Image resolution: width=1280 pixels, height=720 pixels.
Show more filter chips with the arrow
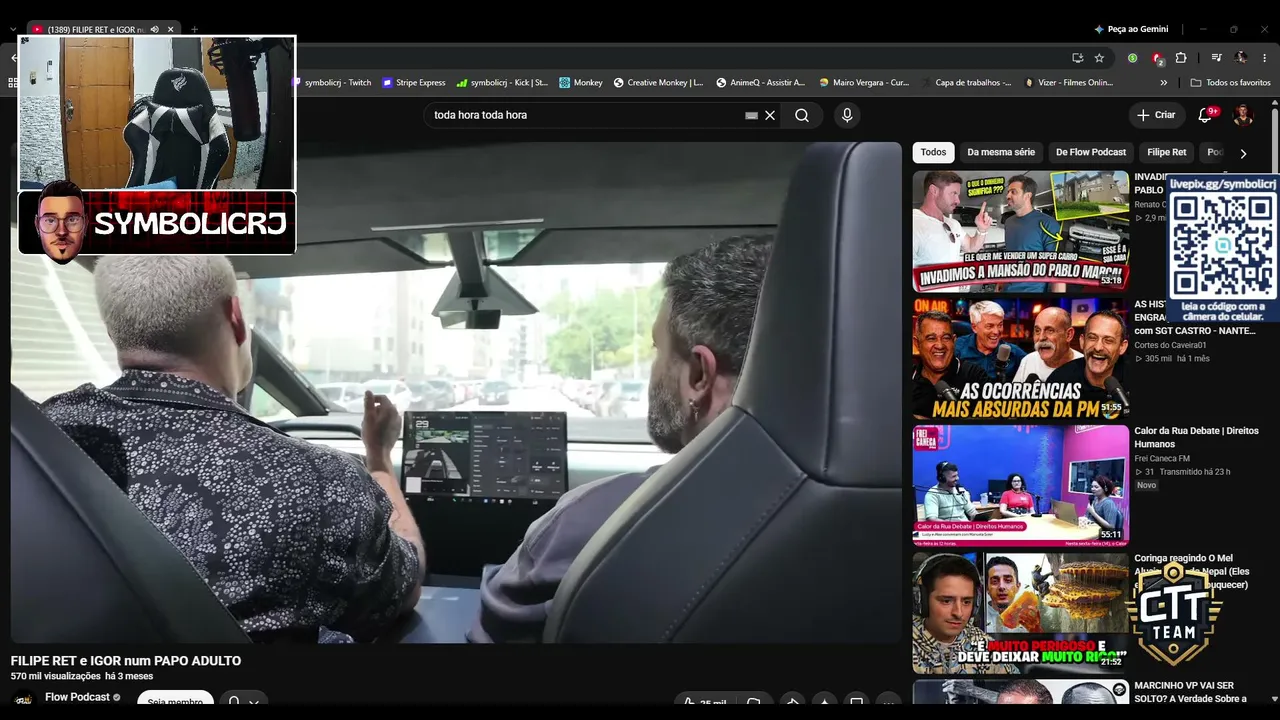1243,153
